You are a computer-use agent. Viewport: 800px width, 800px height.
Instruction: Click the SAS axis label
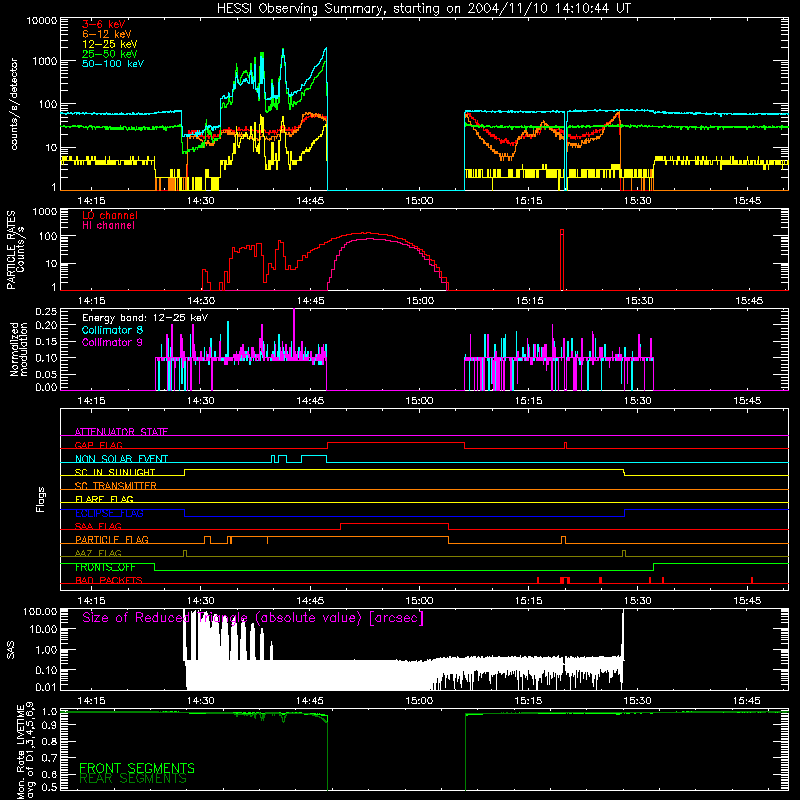11,650
